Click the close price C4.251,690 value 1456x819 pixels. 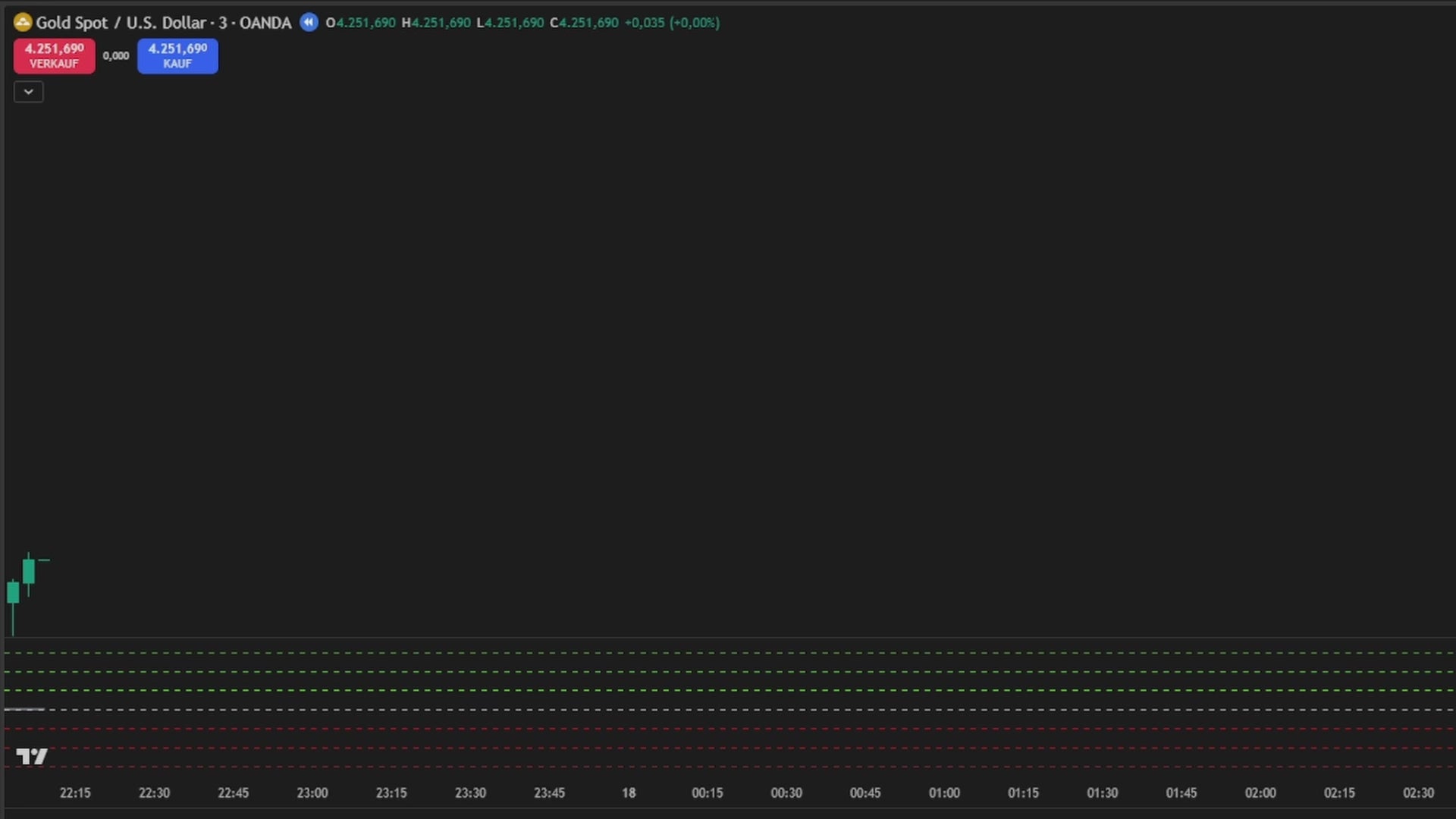[584, 23]
